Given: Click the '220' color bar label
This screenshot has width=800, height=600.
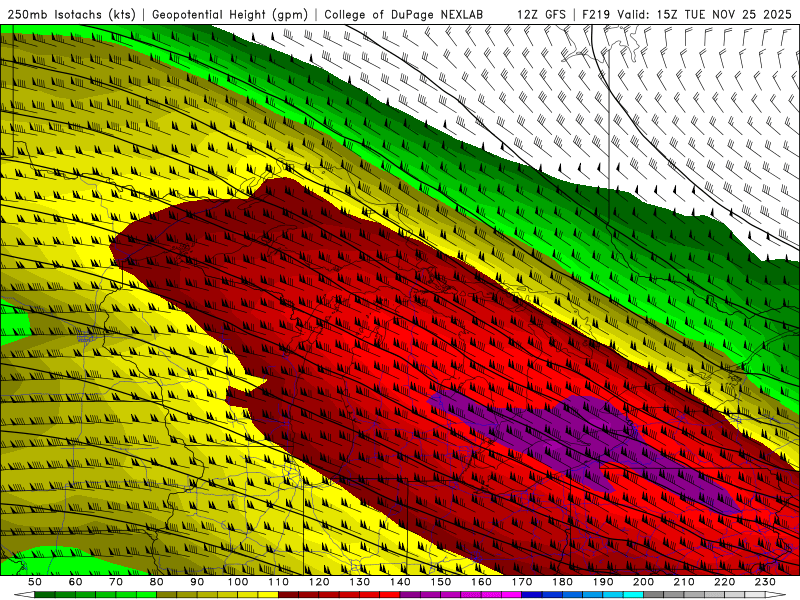Looking at the screenshot, I should point(724,582).
